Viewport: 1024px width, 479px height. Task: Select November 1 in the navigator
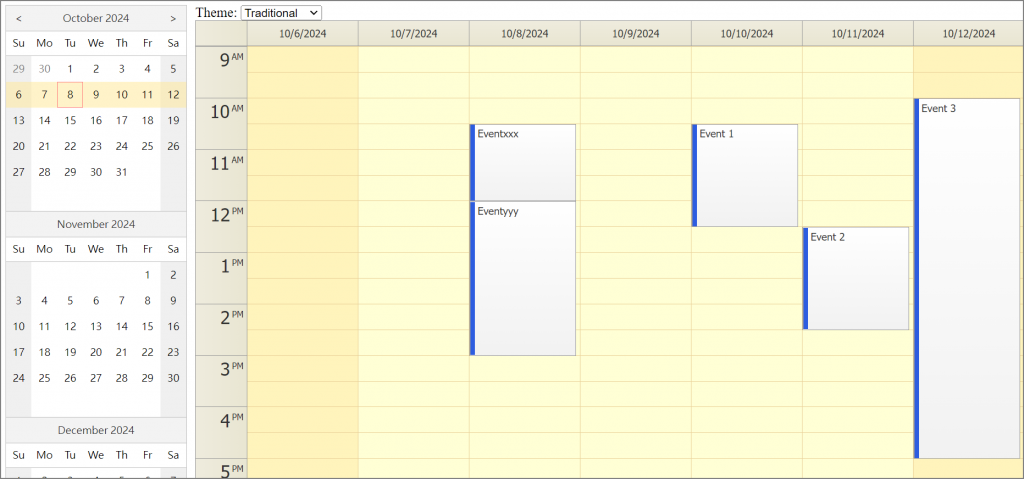point(148,275)
